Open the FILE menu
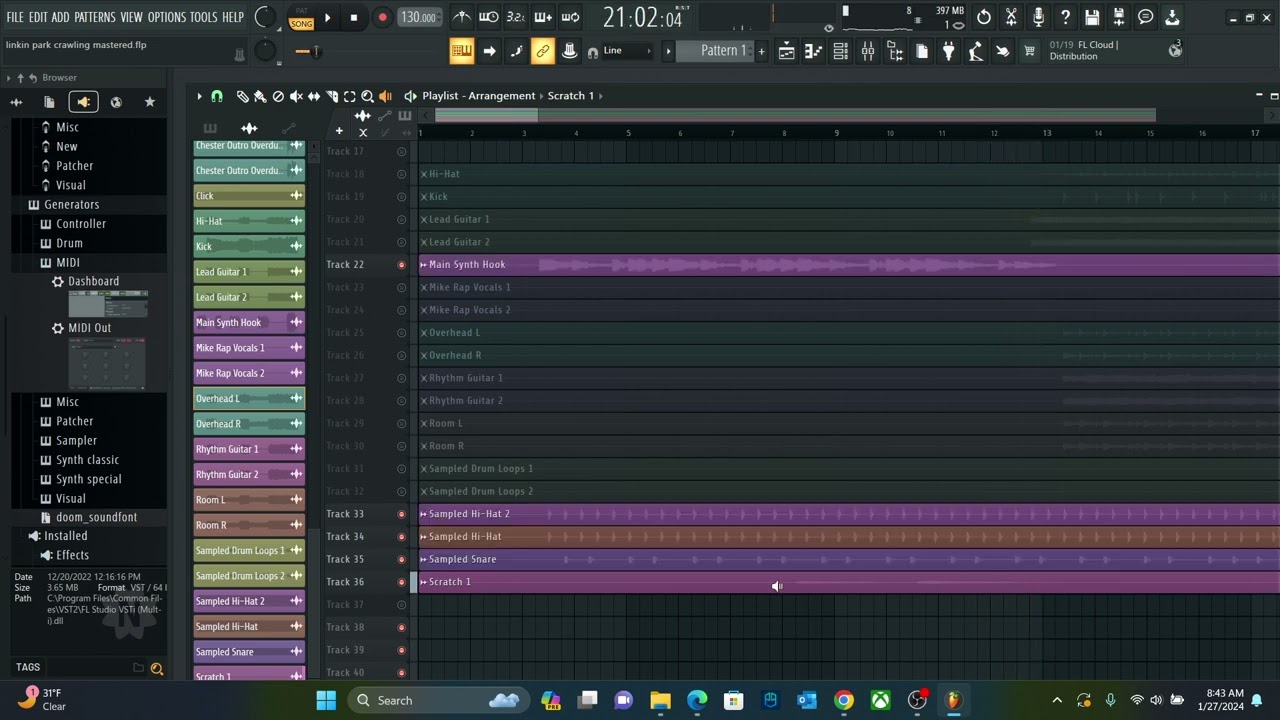 point(15,17)
